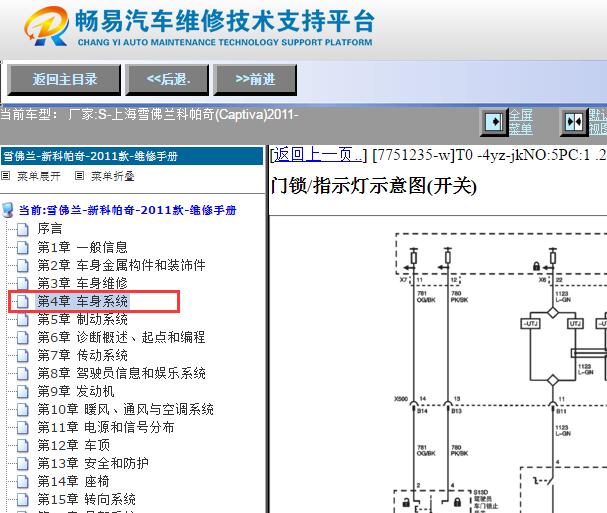This screenshot has height=513, width=607.
Task: Collapse all menus via 菜单折叠
Action: tap(113, 176)
